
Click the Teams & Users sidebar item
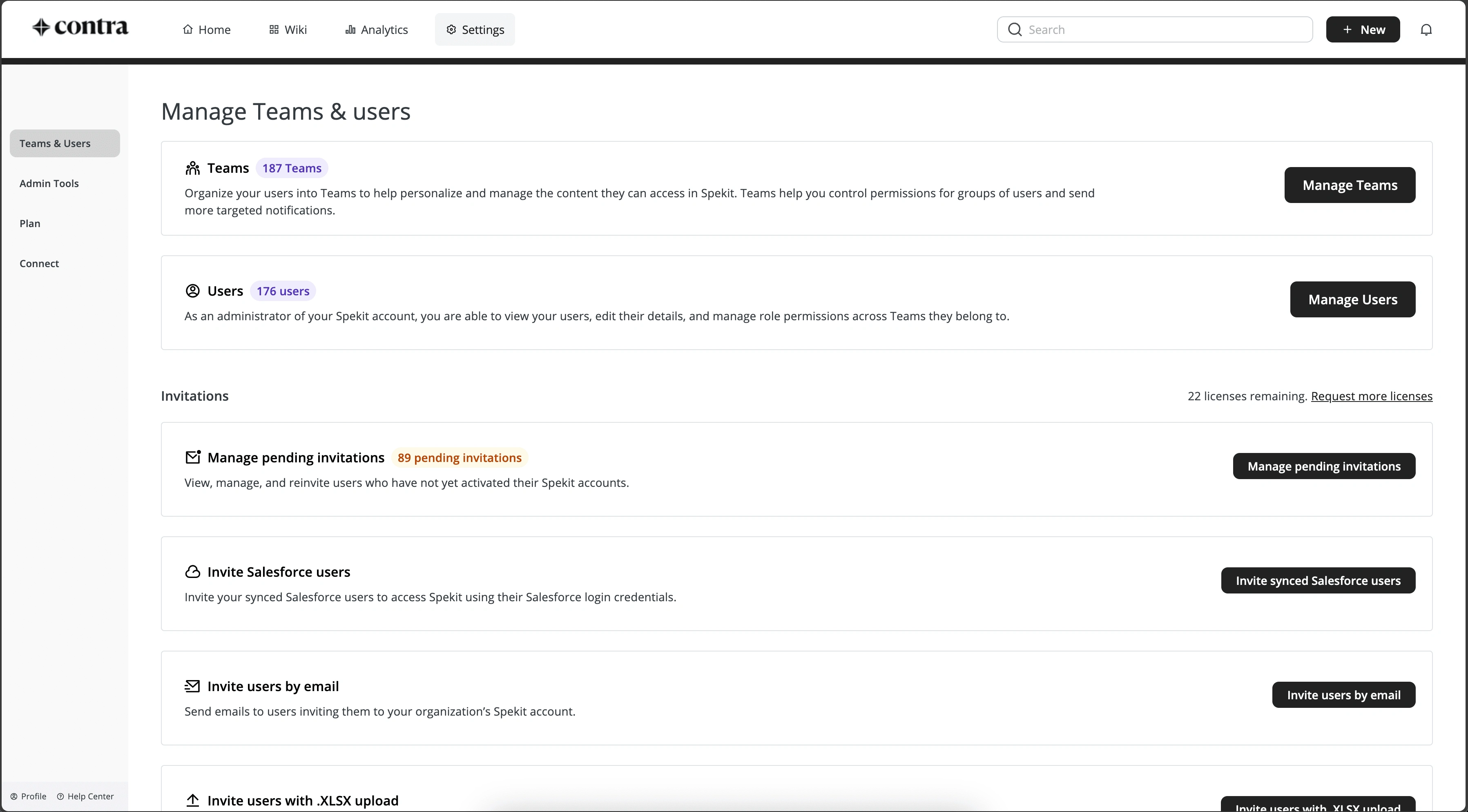coord(64,143)
